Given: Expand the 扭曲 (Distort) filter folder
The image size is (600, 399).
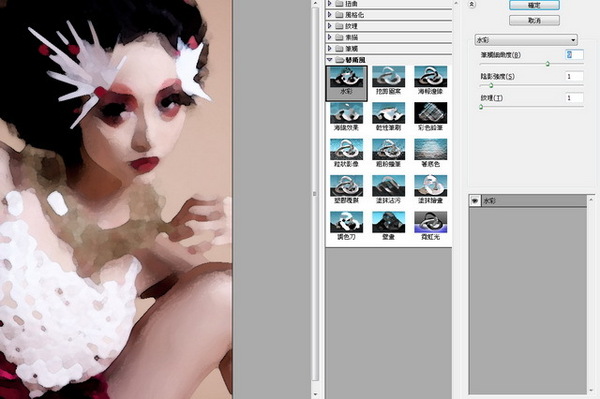Looking at the screenshot, I should (x=329, y=3).
